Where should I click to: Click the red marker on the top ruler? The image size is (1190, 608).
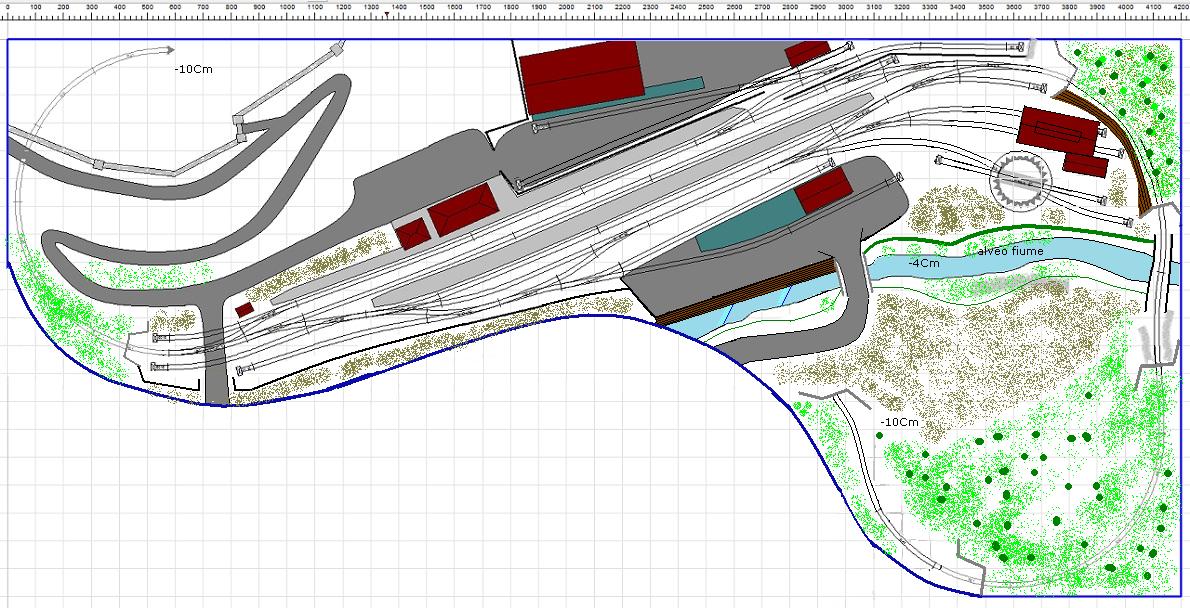[x=387, y=15]
